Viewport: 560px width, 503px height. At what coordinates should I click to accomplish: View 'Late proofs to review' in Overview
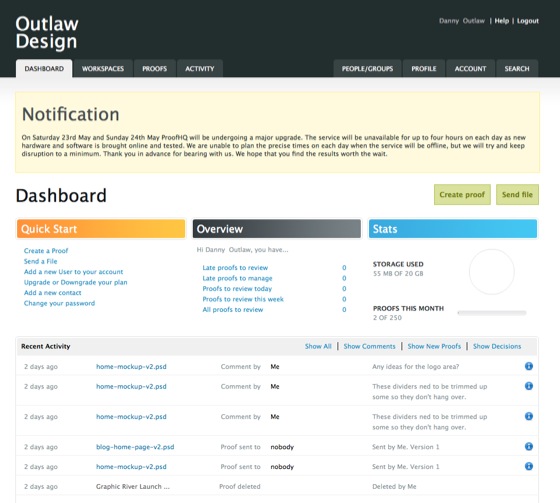click(235, 268)
